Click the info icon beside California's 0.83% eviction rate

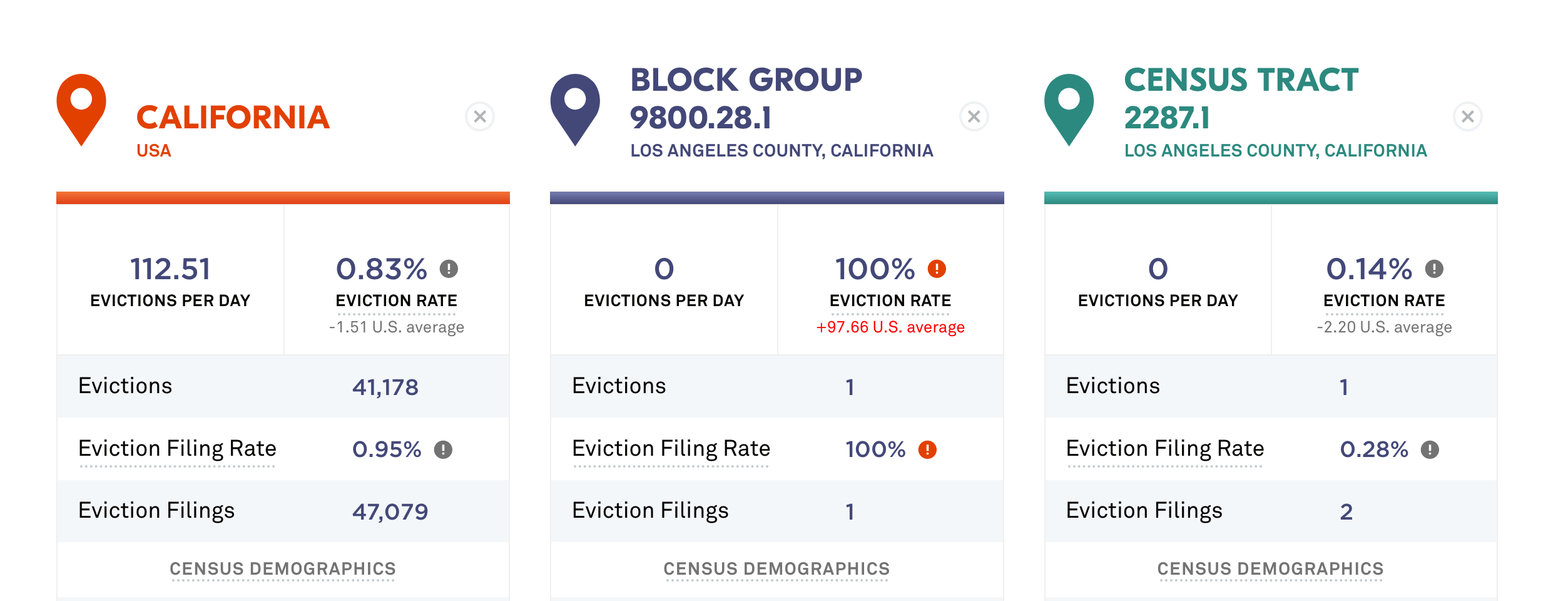(449, 269)
